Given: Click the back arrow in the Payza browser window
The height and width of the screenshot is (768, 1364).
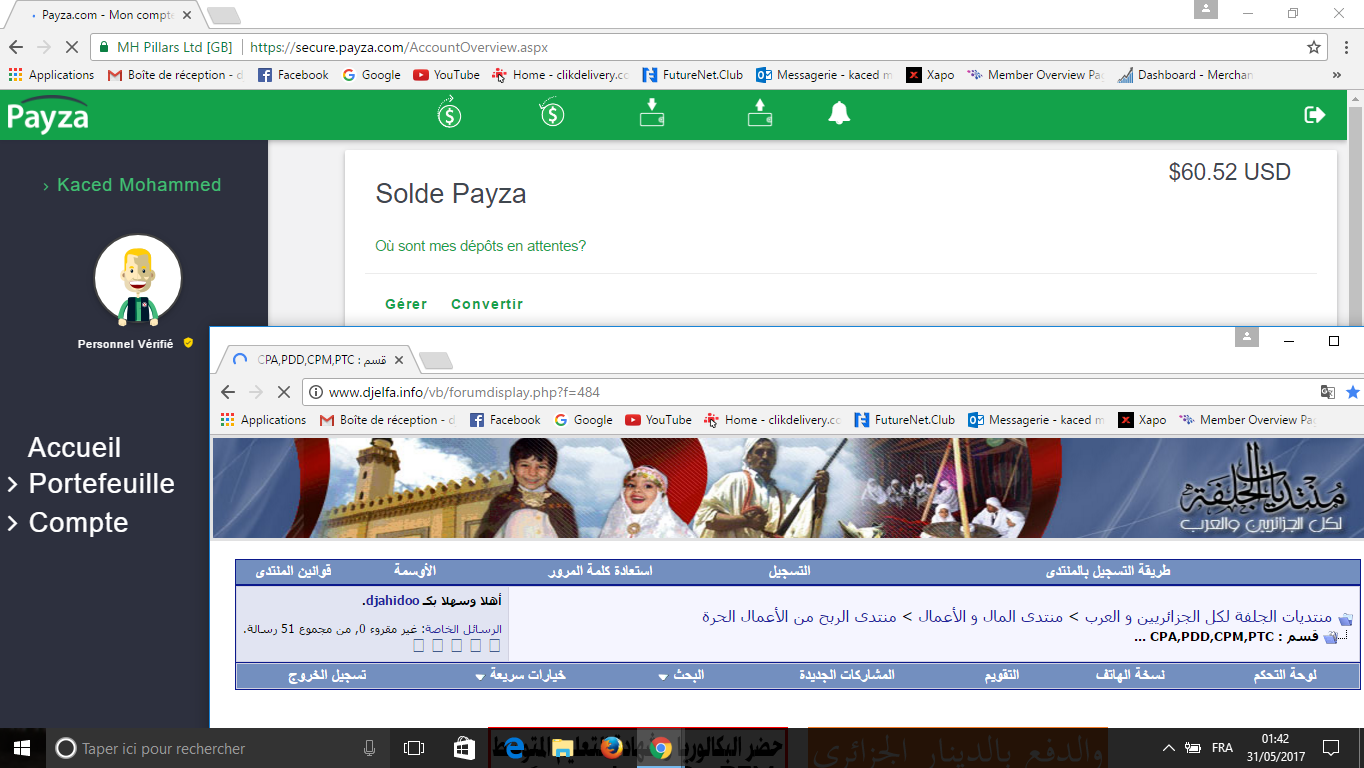Looking at the screenshot, I should (x=16, y=47).
